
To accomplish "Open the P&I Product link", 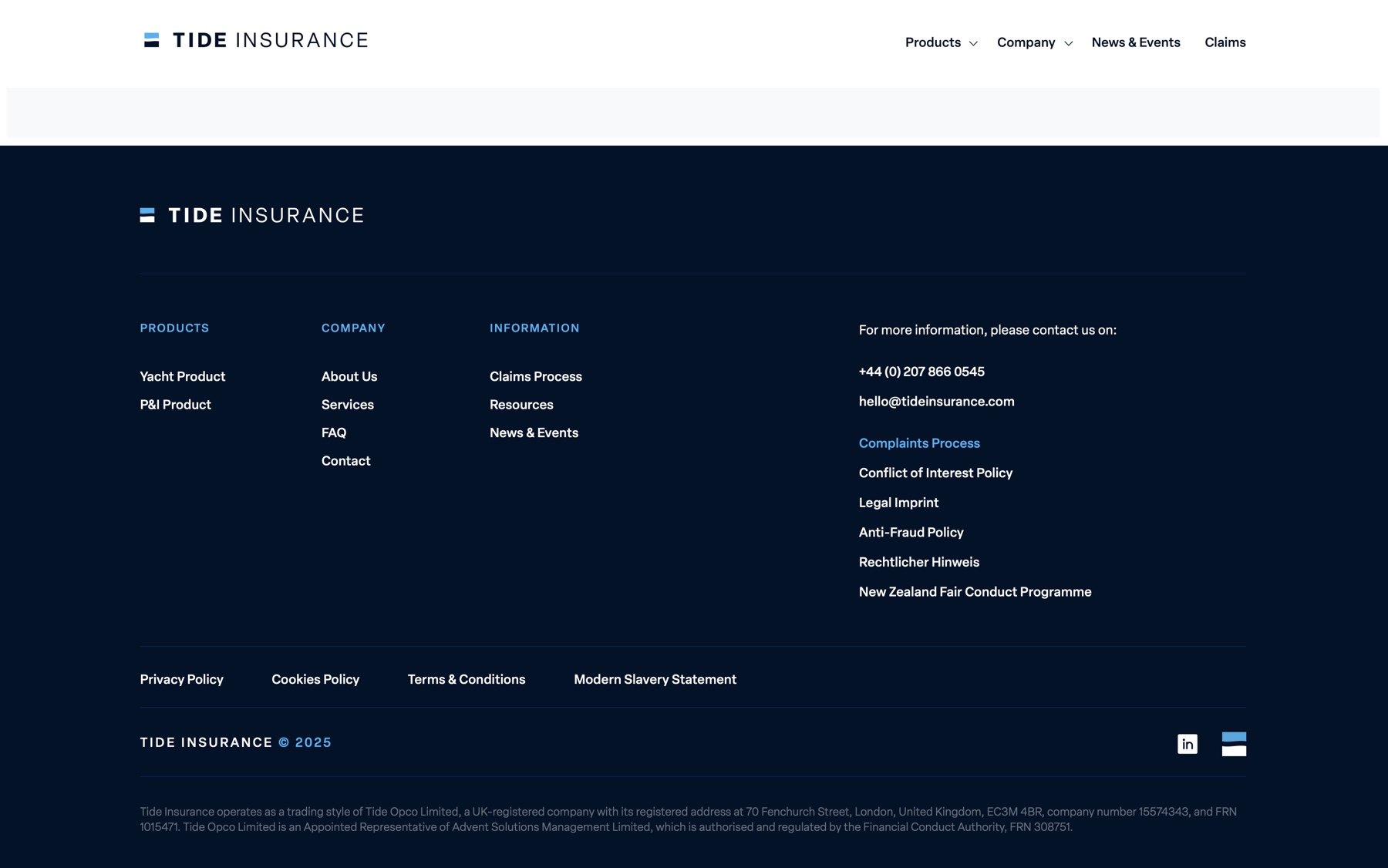I will 175,405.
